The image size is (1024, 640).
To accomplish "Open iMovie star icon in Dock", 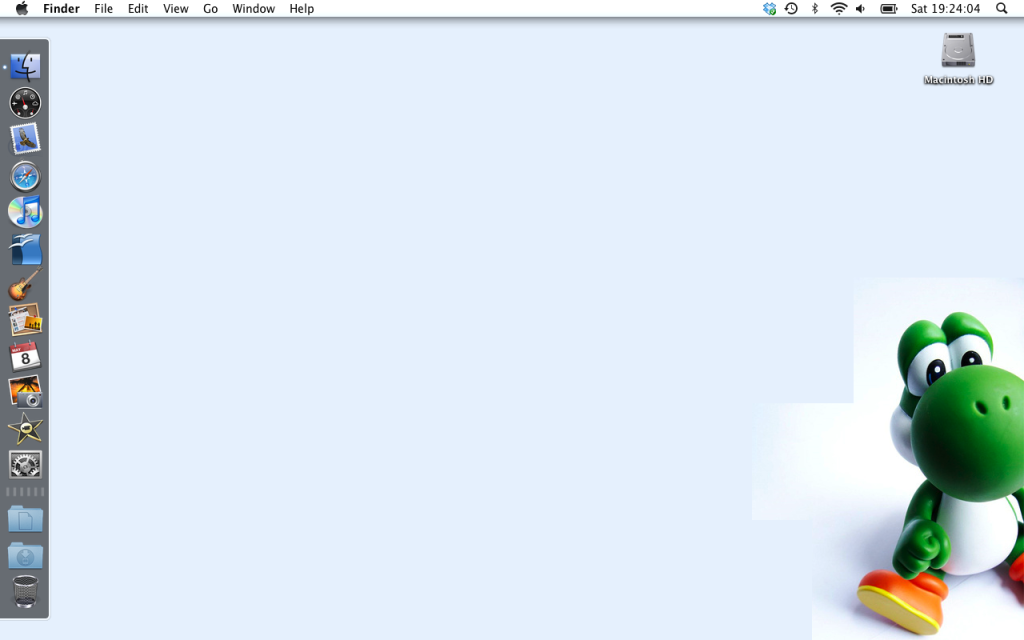I will tap(25, 428).
